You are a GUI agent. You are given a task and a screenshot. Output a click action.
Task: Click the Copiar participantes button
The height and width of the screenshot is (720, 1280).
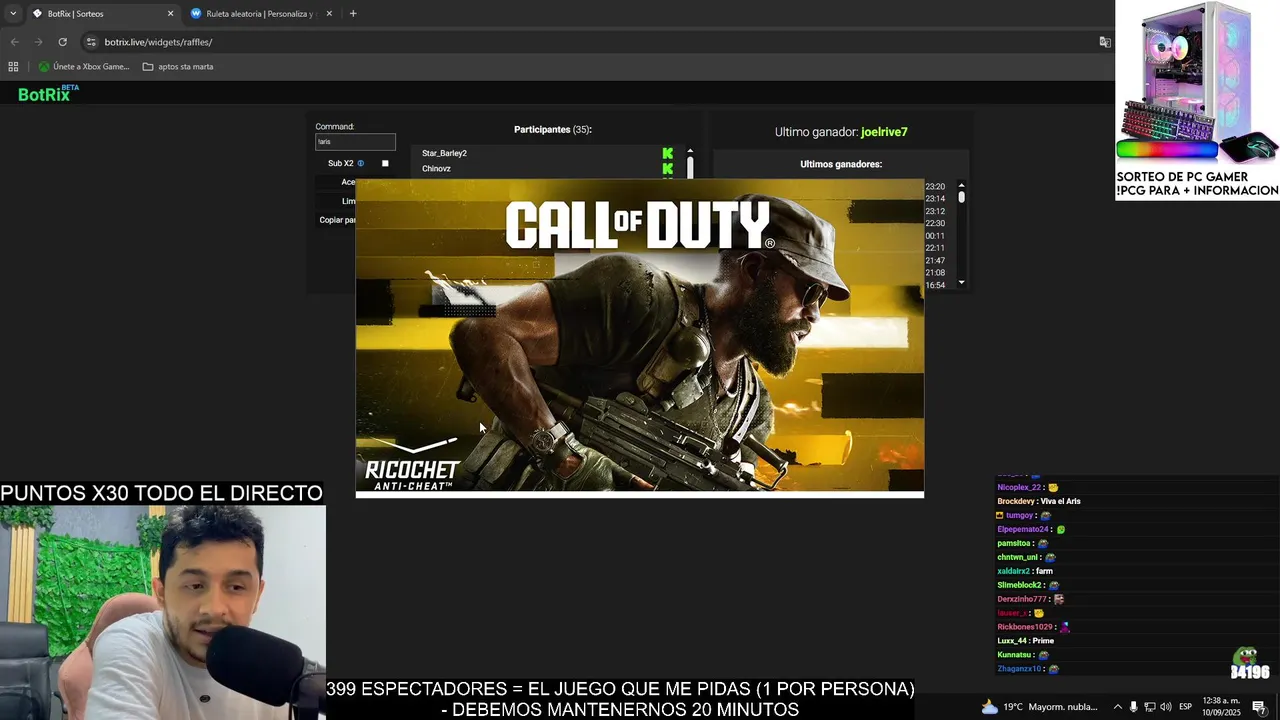coord(337,220)
